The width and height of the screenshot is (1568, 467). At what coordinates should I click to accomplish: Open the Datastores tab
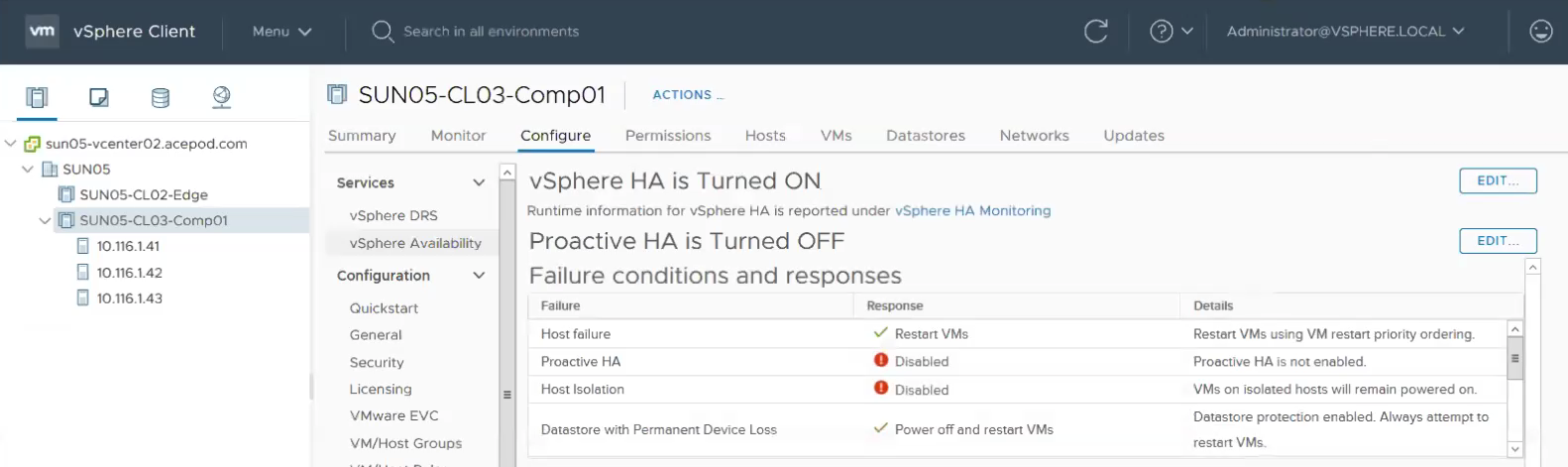(x=926, y=136)
